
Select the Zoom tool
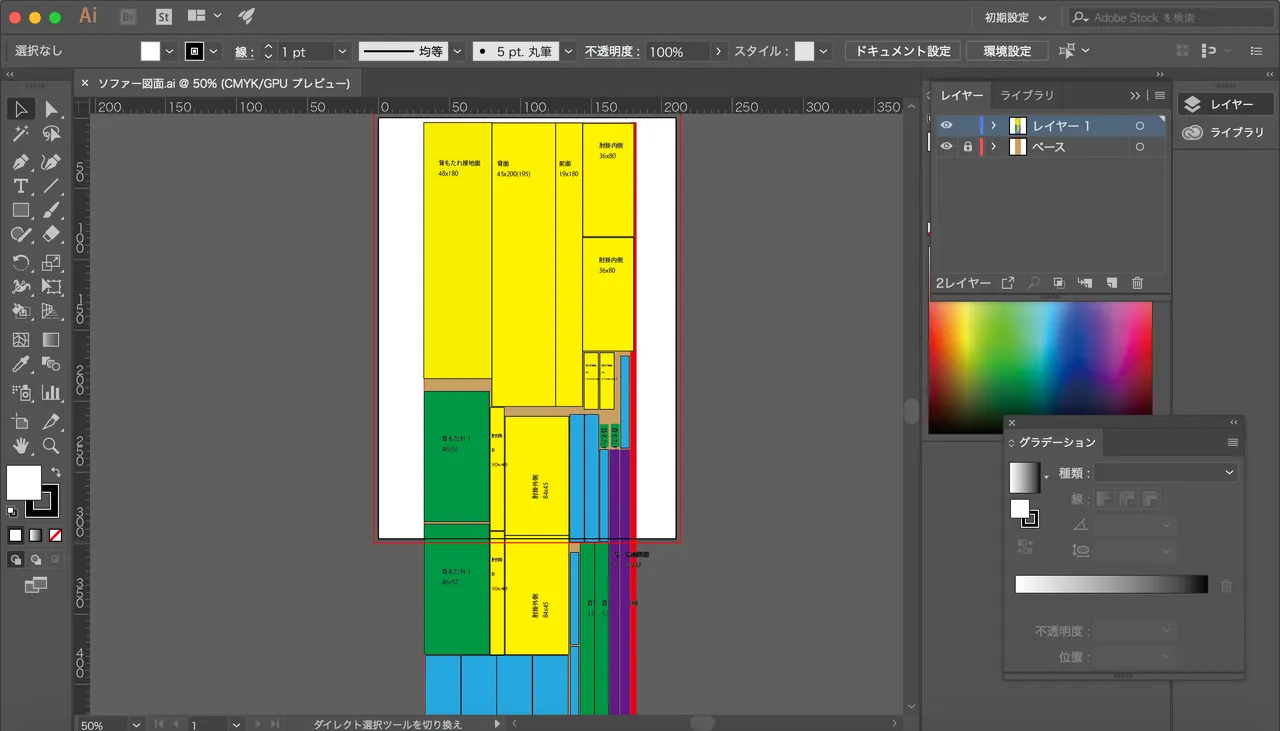[x=51, y=446]
